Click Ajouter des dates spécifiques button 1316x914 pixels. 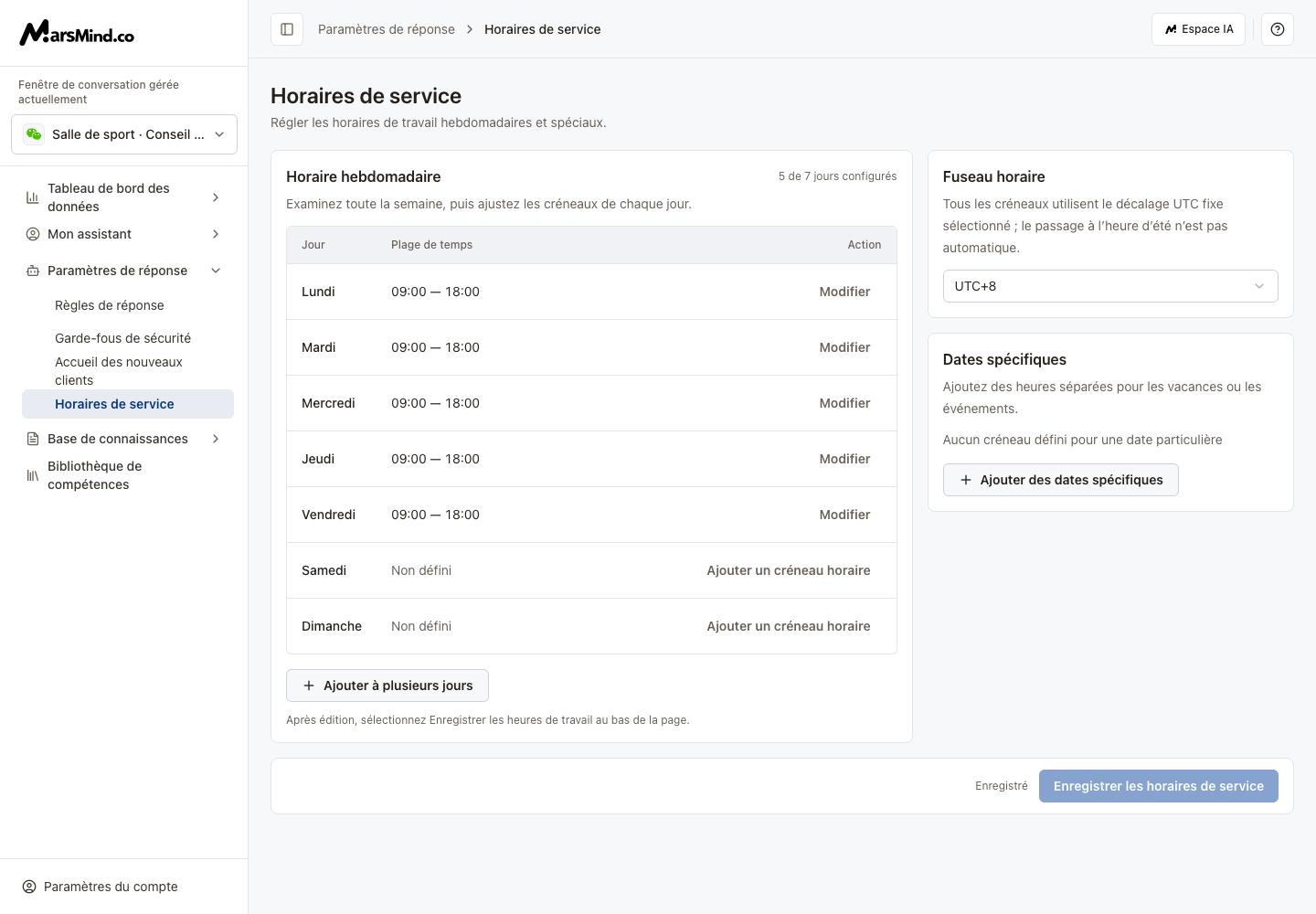pos(1061,480)
